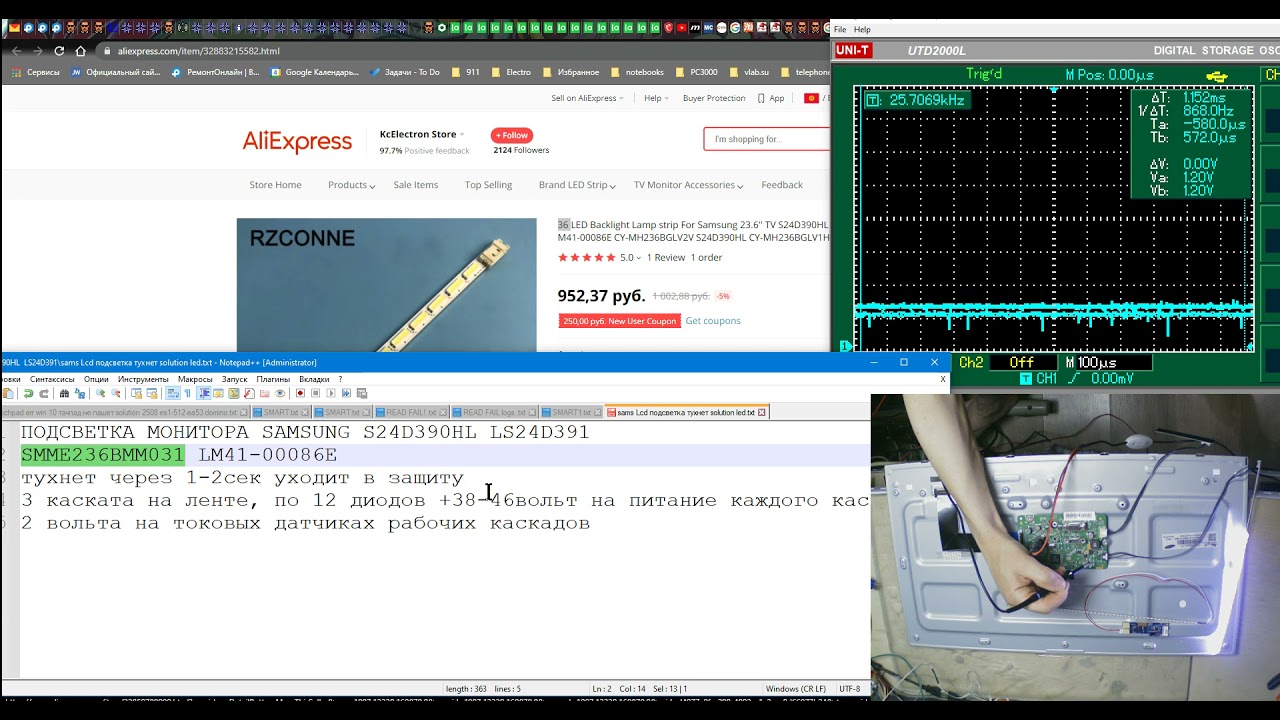Reload the AliExpress page in the browser

[x=59, y=51]
